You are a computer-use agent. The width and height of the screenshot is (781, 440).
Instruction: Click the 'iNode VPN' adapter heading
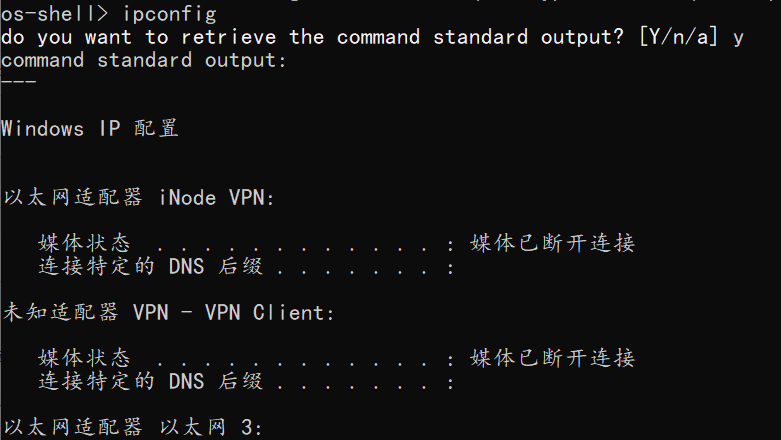(x=216, y=198)
